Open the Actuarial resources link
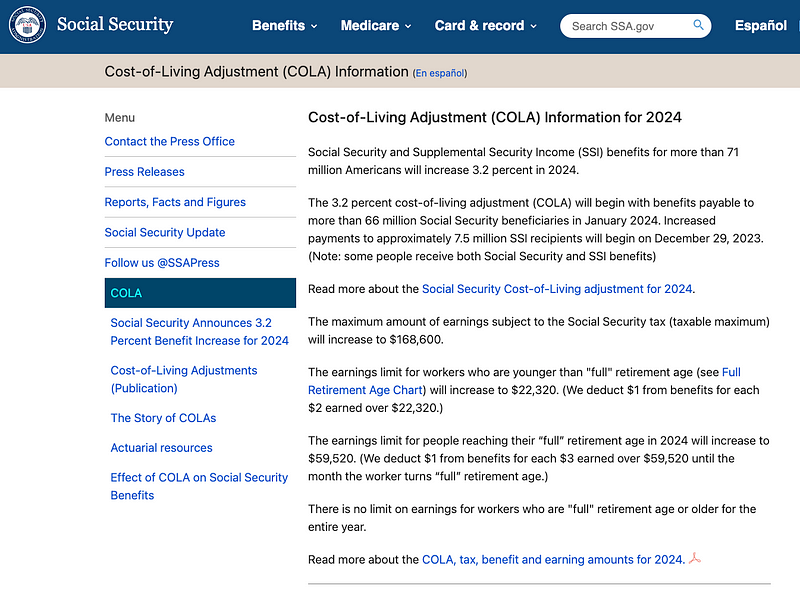 pos(161,448)
